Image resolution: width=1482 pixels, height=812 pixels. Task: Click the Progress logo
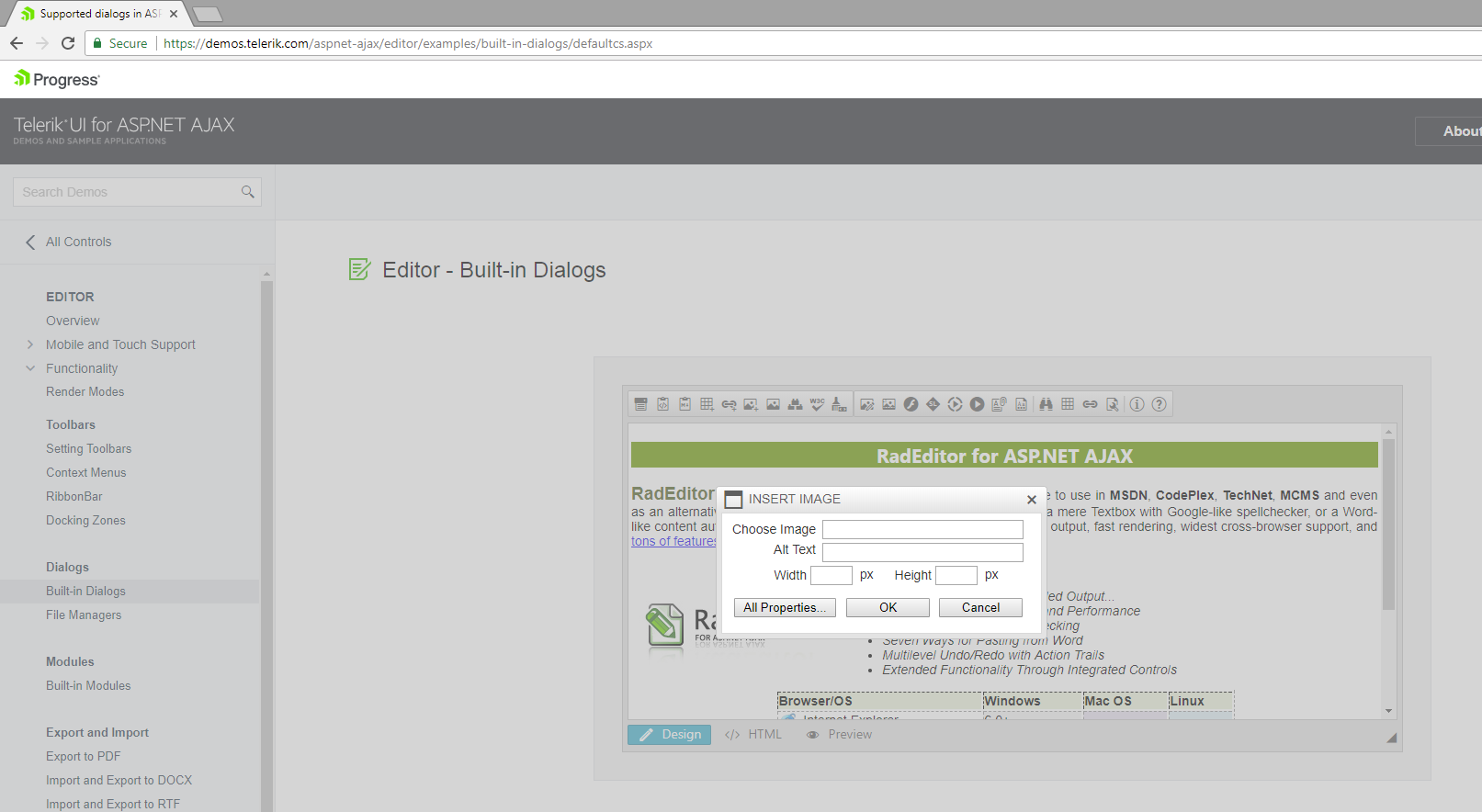coord(56,79)
